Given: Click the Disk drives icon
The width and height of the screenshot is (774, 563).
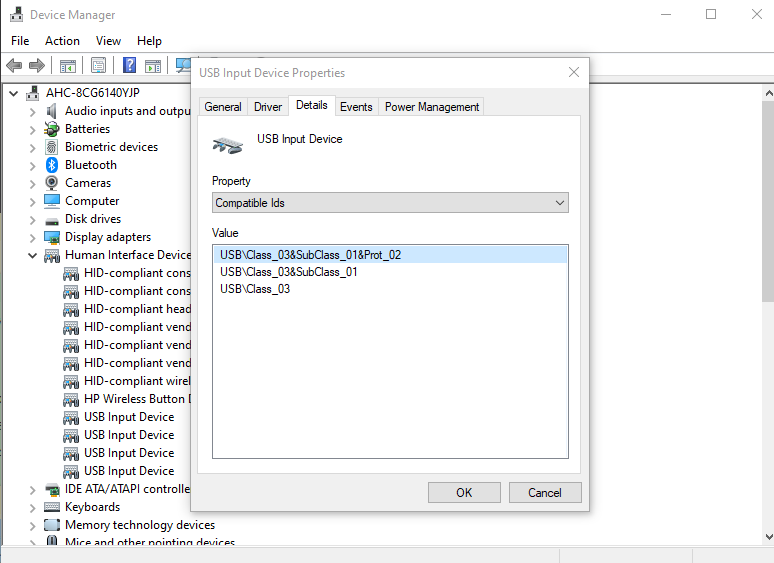Looking at the screenshot, I should pos(52,219).
